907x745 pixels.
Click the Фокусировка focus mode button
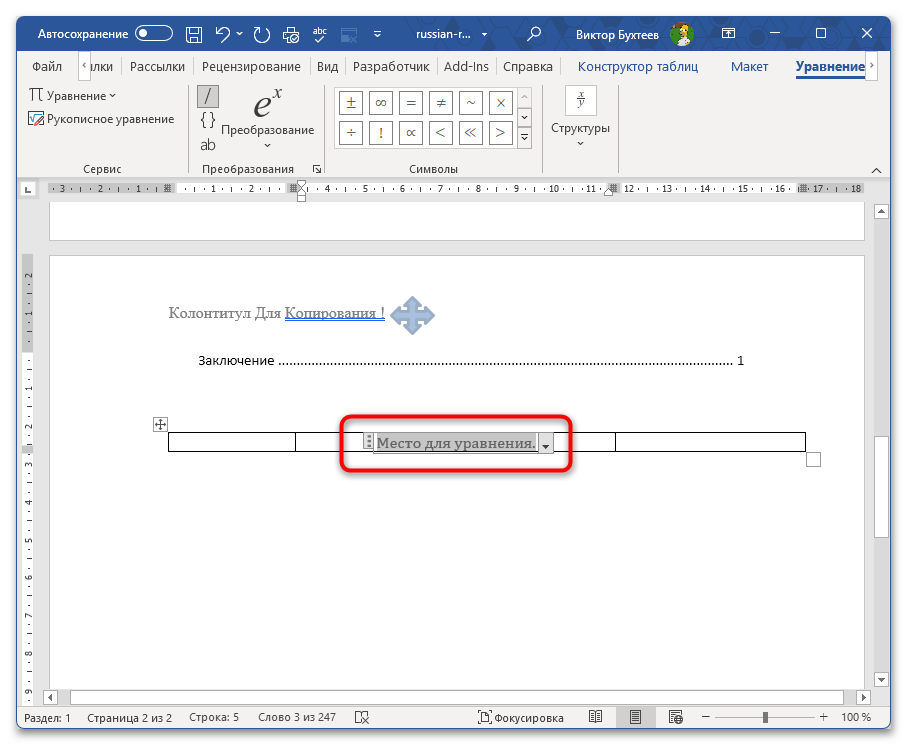click(x=520, y=718)
